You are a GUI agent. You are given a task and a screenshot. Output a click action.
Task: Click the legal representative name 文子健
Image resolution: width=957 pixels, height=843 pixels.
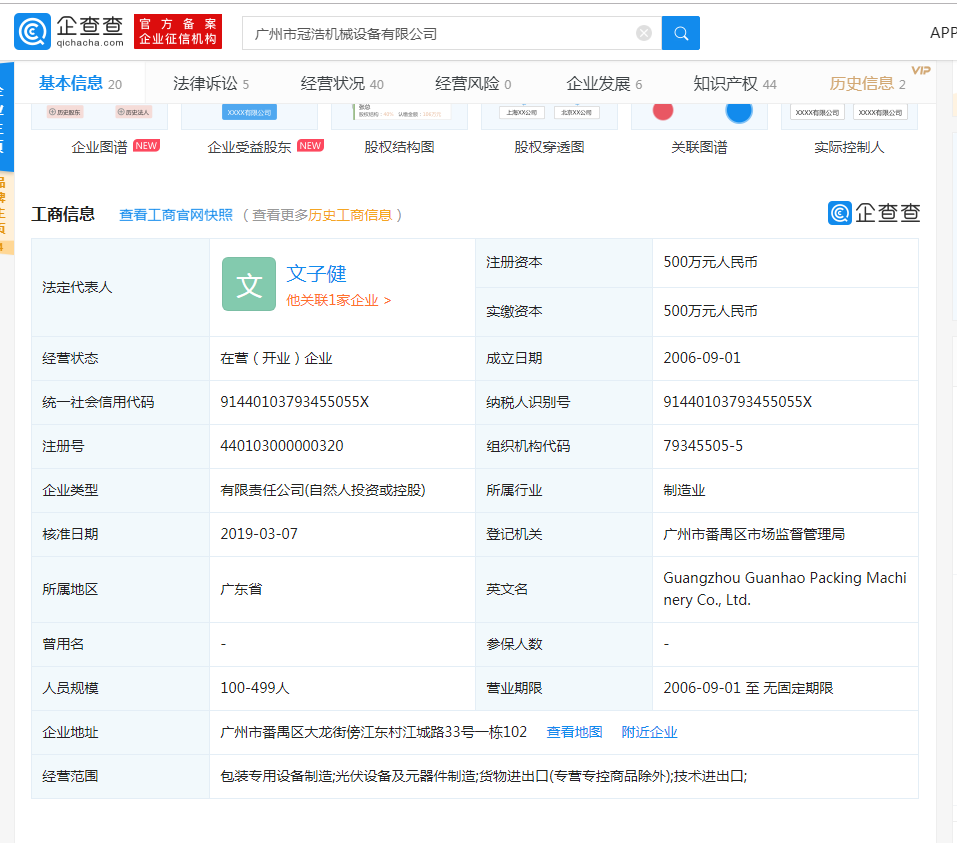[x=316, y=274]
